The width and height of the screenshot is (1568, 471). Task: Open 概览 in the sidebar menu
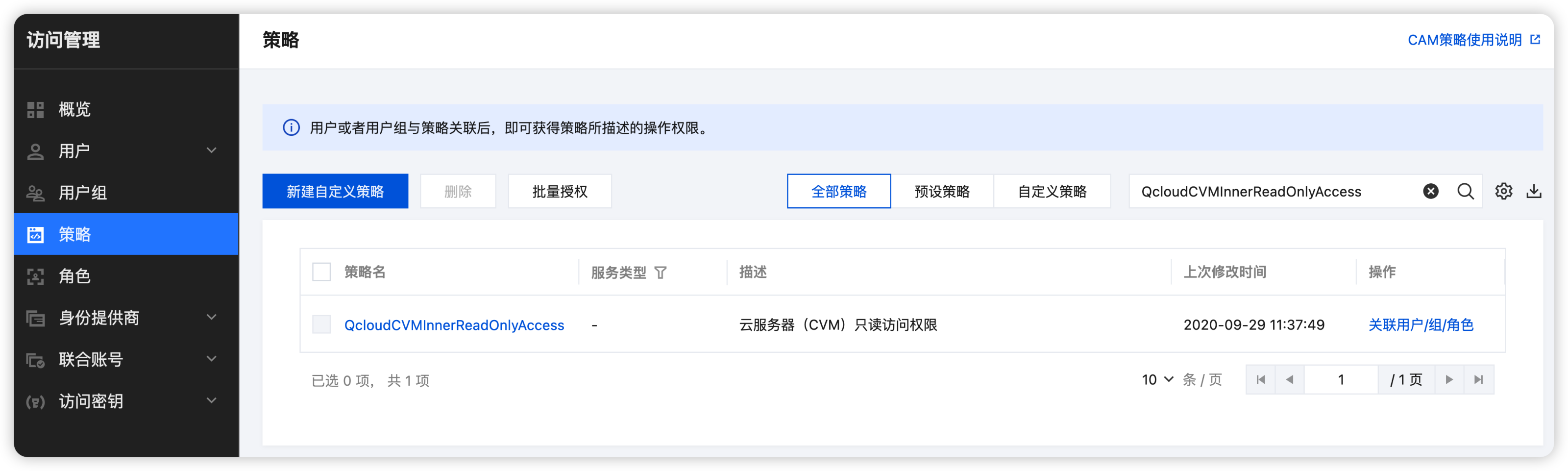tap(126, 109)
